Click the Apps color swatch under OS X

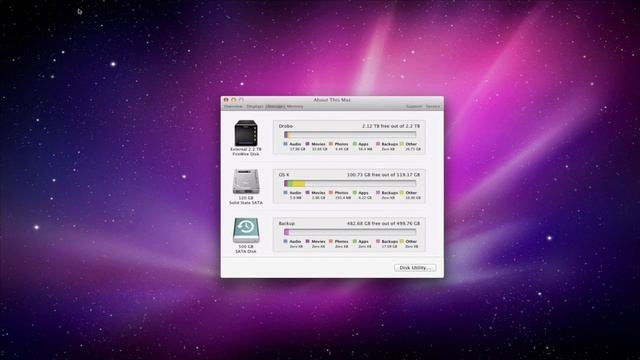click(355, 193)
